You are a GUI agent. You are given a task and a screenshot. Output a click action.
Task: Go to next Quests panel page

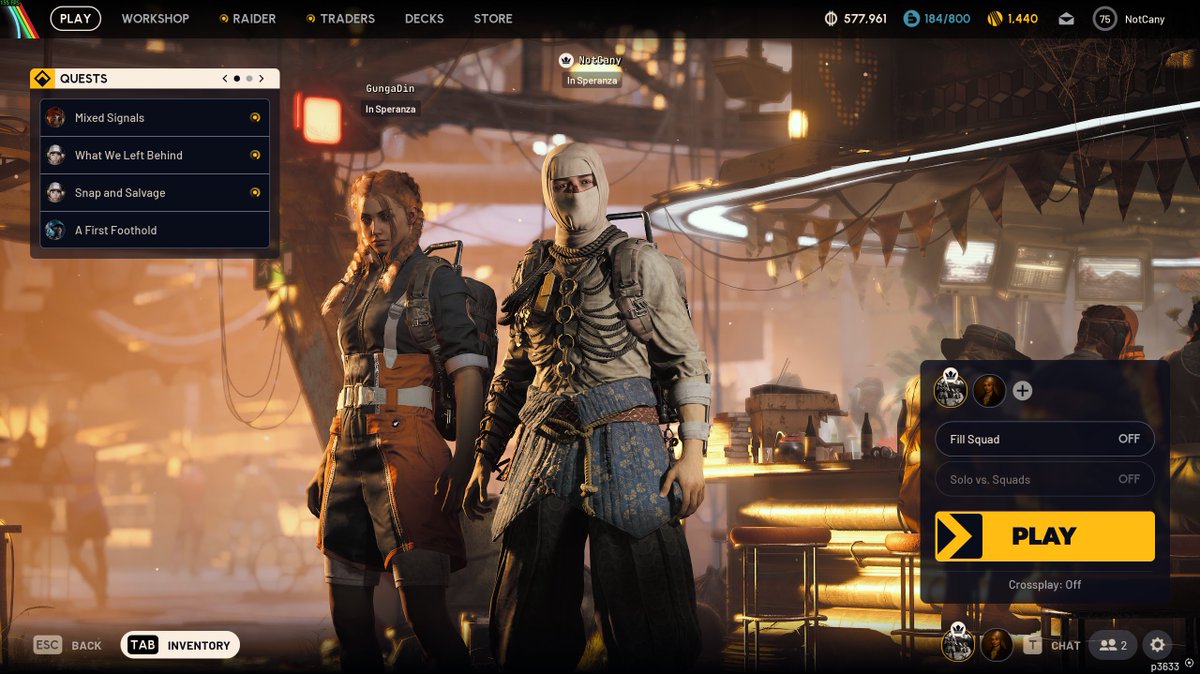pos(263,78)
